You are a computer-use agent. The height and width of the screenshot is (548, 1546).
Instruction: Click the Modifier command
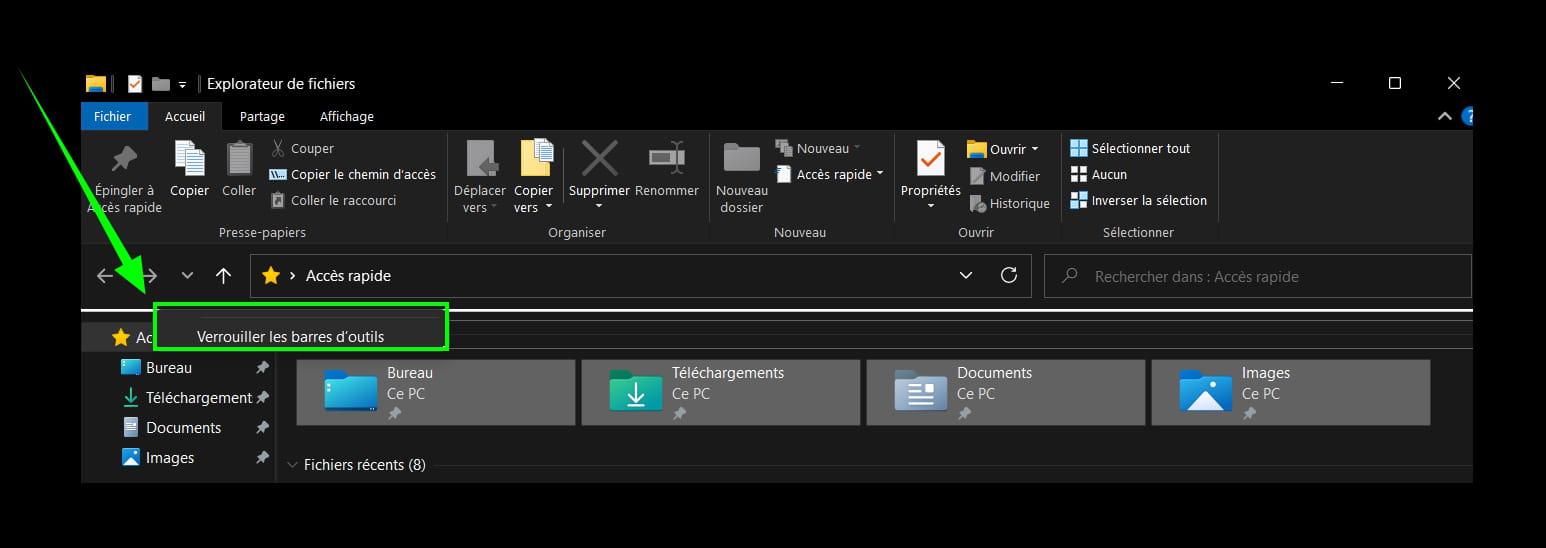[x=1005, y=176]
